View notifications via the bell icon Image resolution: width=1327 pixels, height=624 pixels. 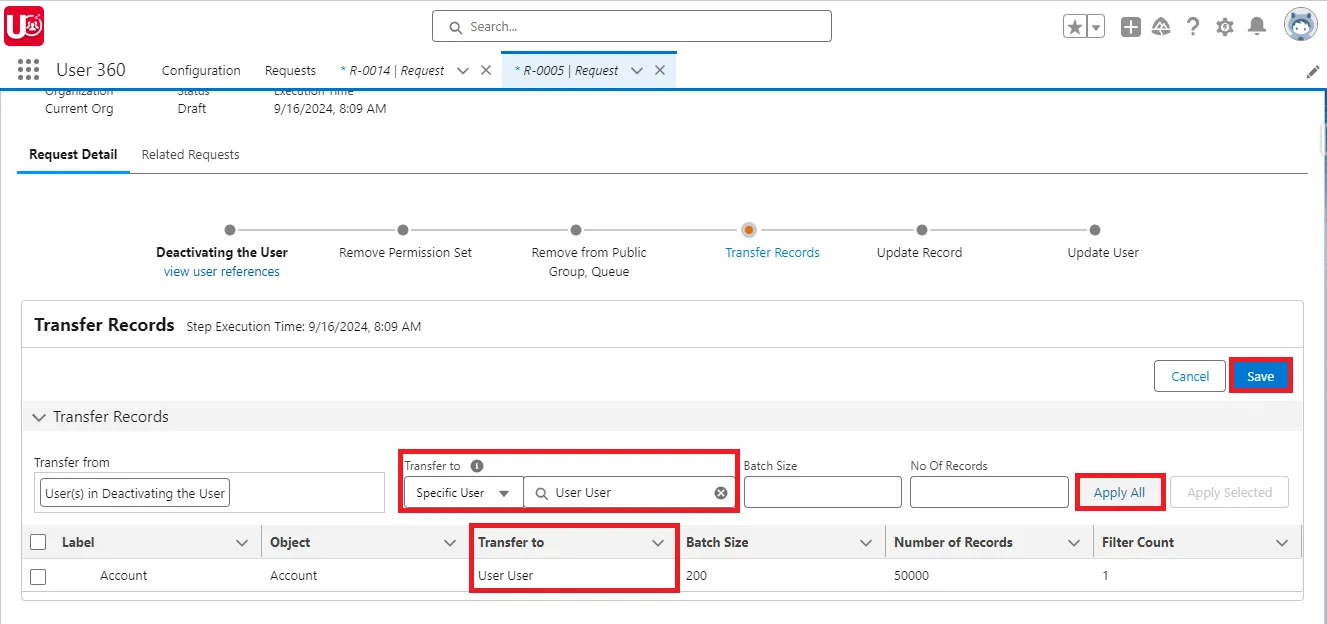pos(1257,27)
